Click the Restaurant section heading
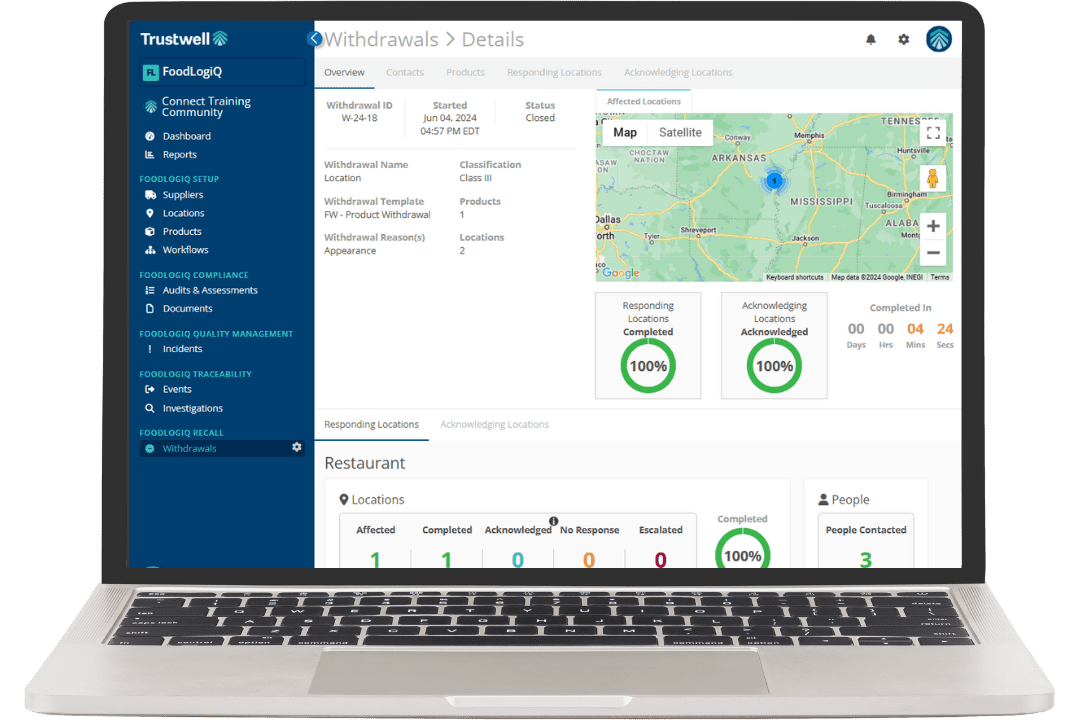 (x=365, y=463)
